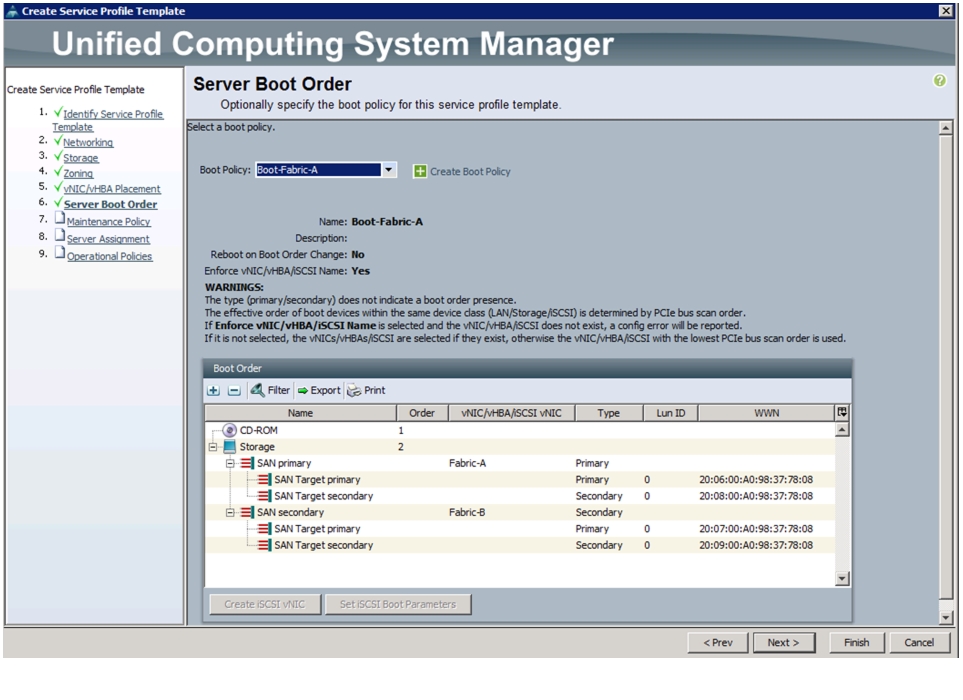
Task: Click the Prev button
Action: pyautogui.click(x=718, y=642)
